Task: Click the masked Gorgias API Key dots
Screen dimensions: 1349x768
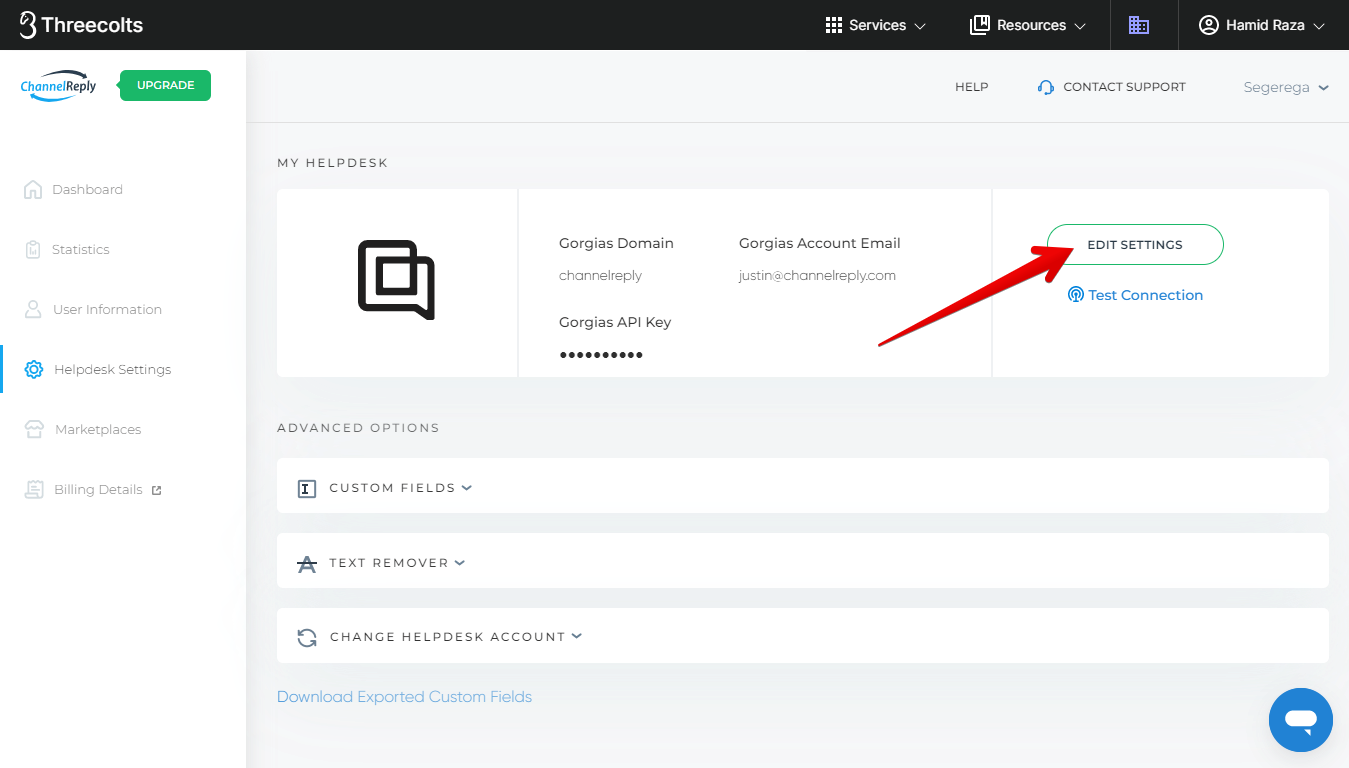Action: tap(601, 355)
